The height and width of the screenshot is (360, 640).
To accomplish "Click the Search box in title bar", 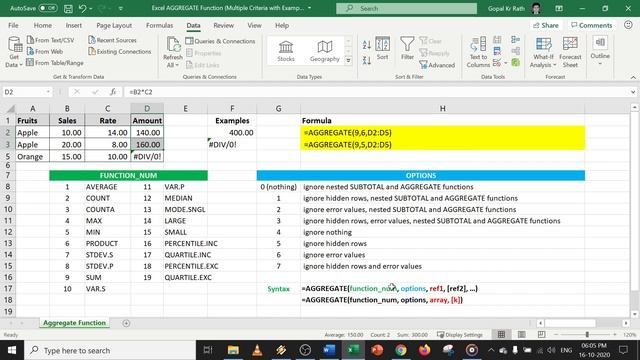I will tap(406, 8).
